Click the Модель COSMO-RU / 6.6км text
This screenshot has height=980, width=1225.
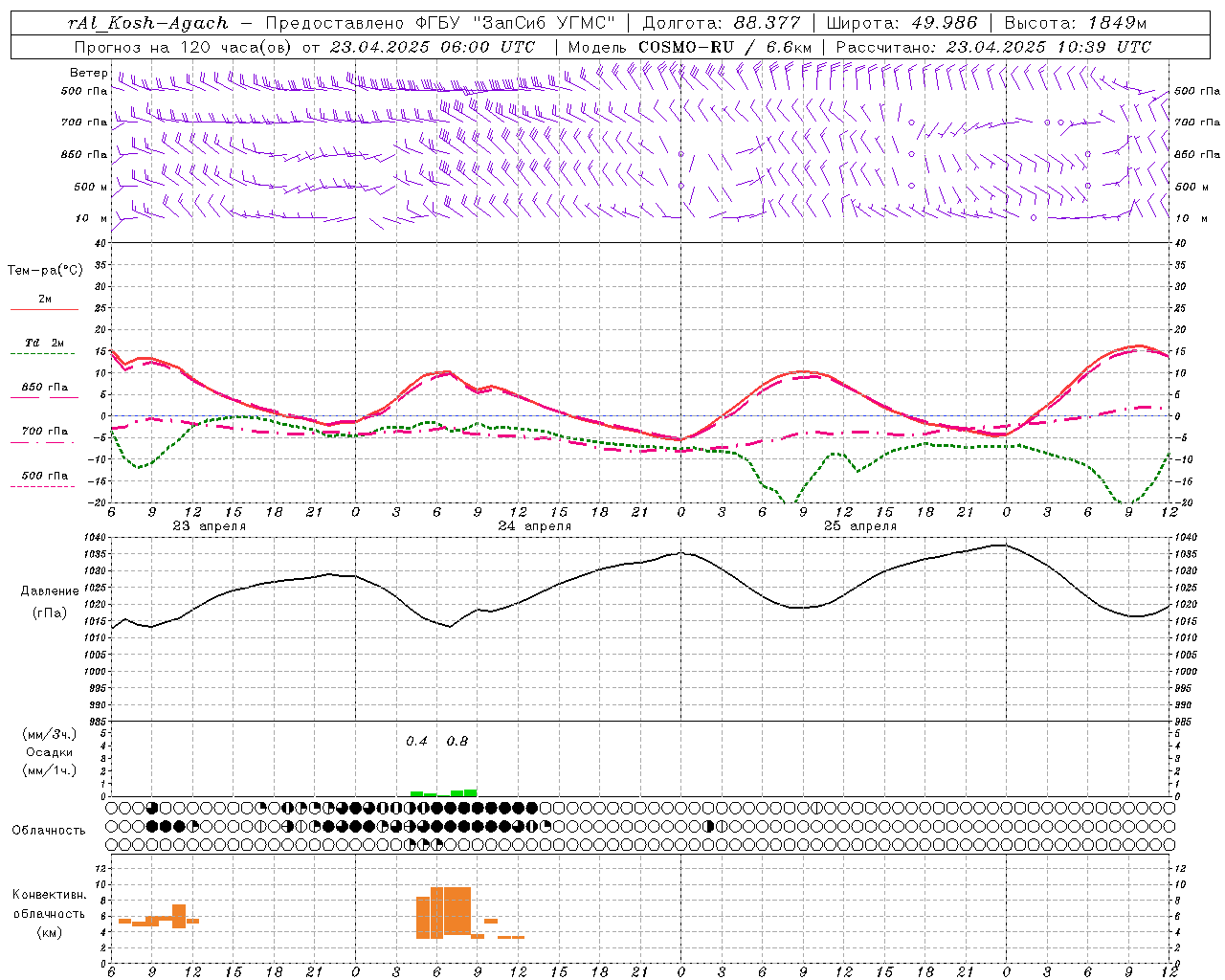coord(690,47)
